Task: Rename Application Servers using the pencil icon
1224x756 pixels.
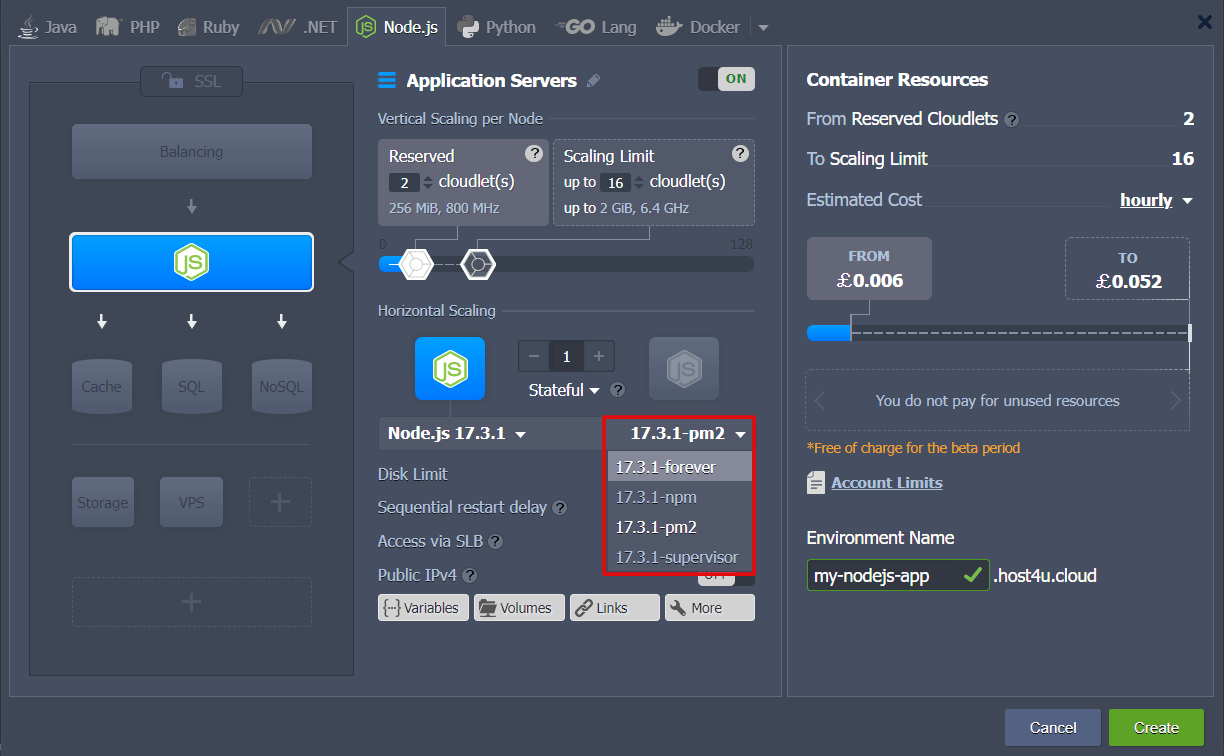Action: pos(595,80)
